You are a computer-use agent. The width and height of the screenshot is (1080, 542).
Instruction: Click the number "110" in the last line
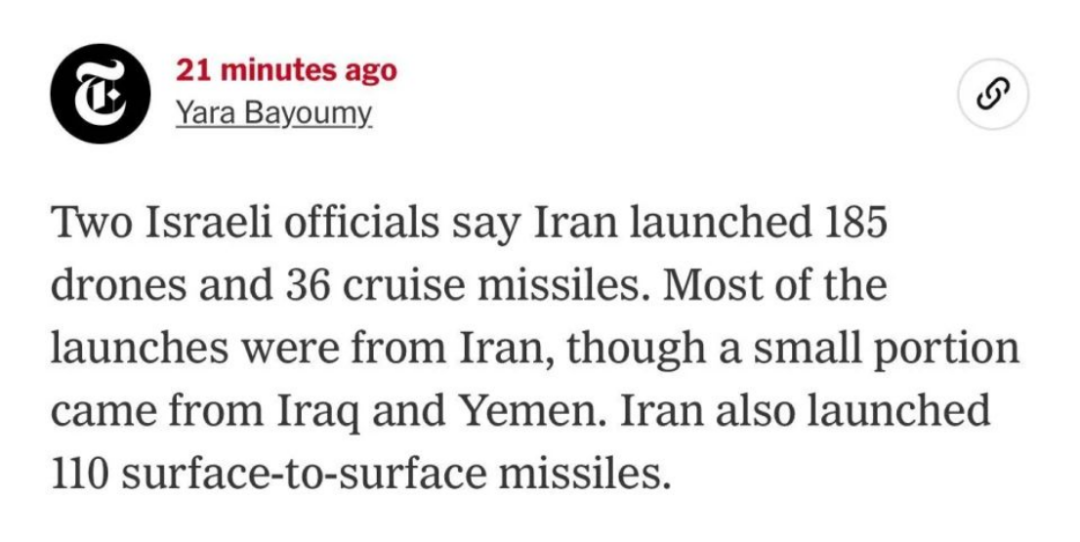click(x=82, y=473)
